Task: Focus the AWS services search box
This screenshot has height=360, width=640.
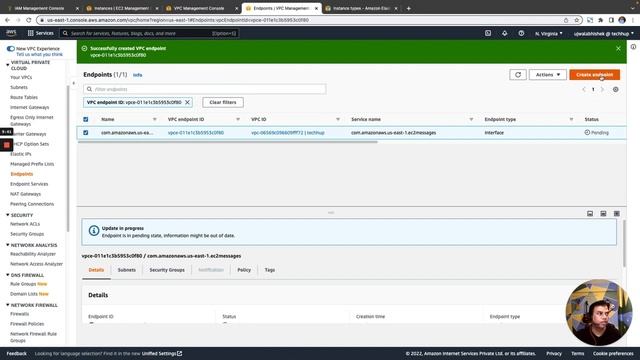Action: pos(149,33)
